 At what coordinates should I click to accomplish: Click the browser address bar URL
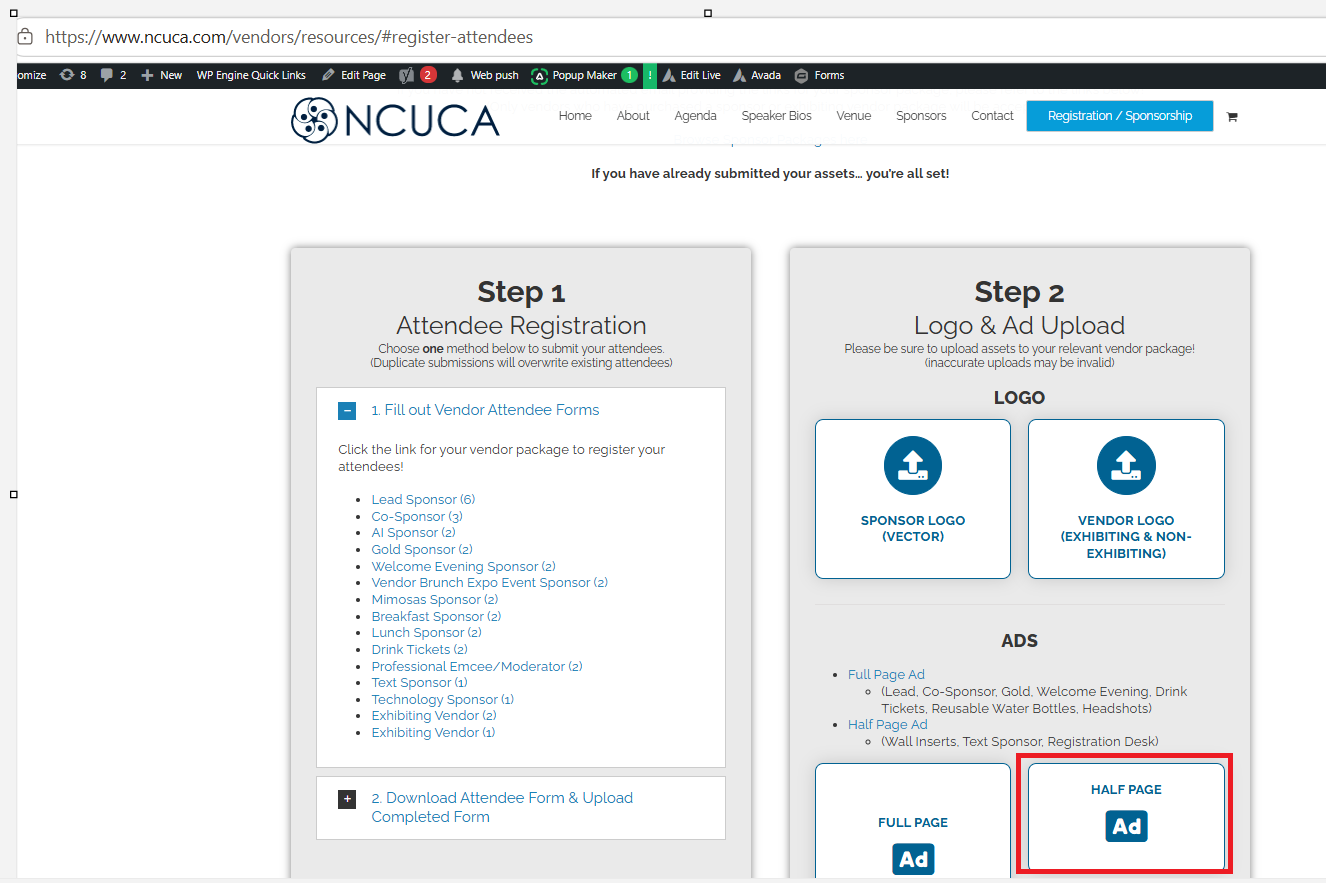[289, 37]
